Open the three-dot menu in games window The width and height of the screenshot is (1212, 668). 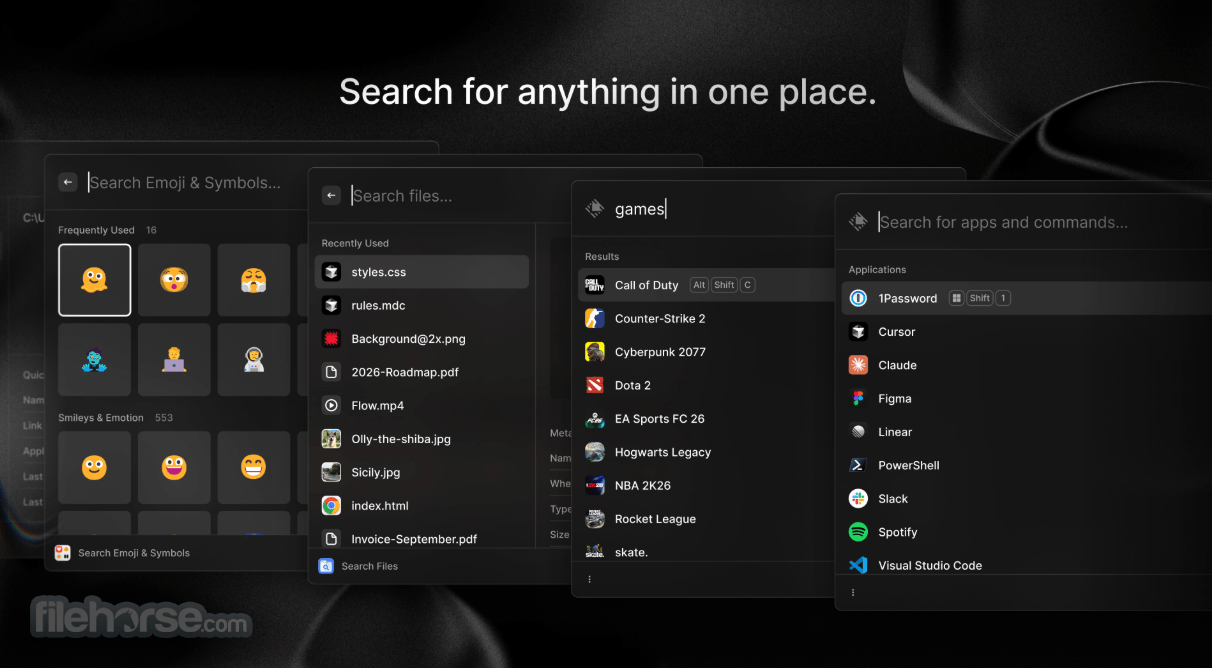click(589, 579)
